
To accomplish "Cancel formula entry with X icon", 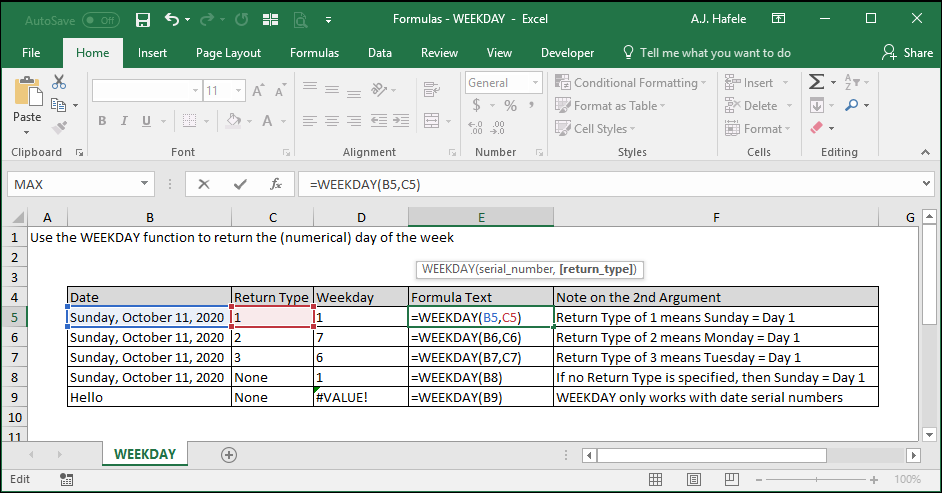I will pyautogui.click(x=204, y=184).
